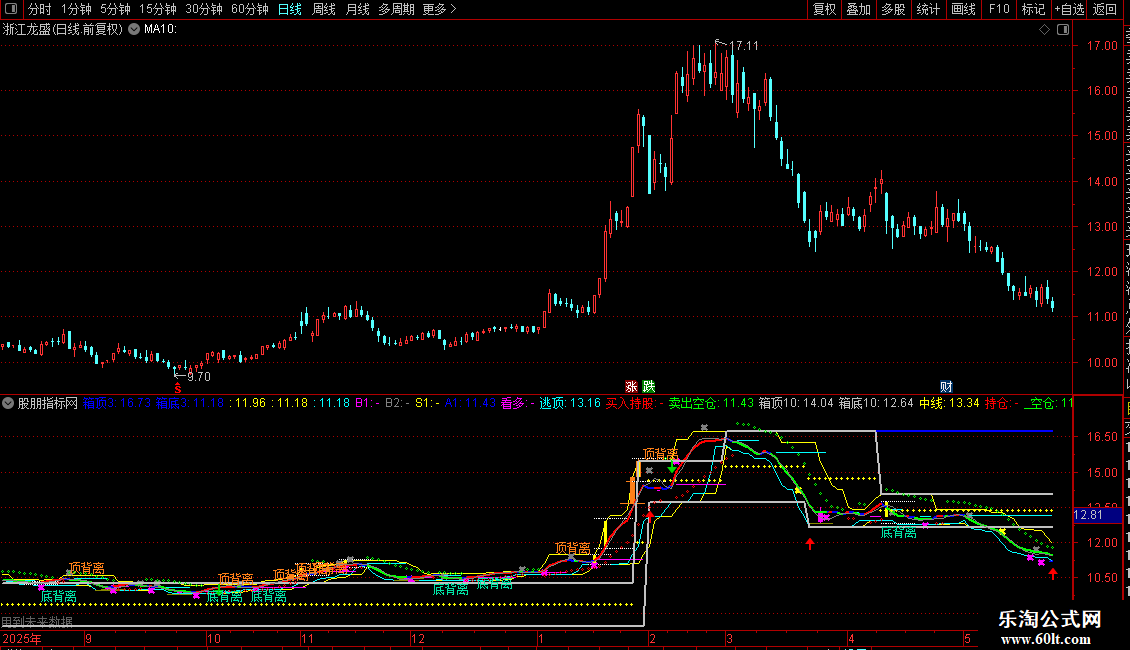Open the 30分钟 period tab
1130x650 pixels.
click(204, 9)
